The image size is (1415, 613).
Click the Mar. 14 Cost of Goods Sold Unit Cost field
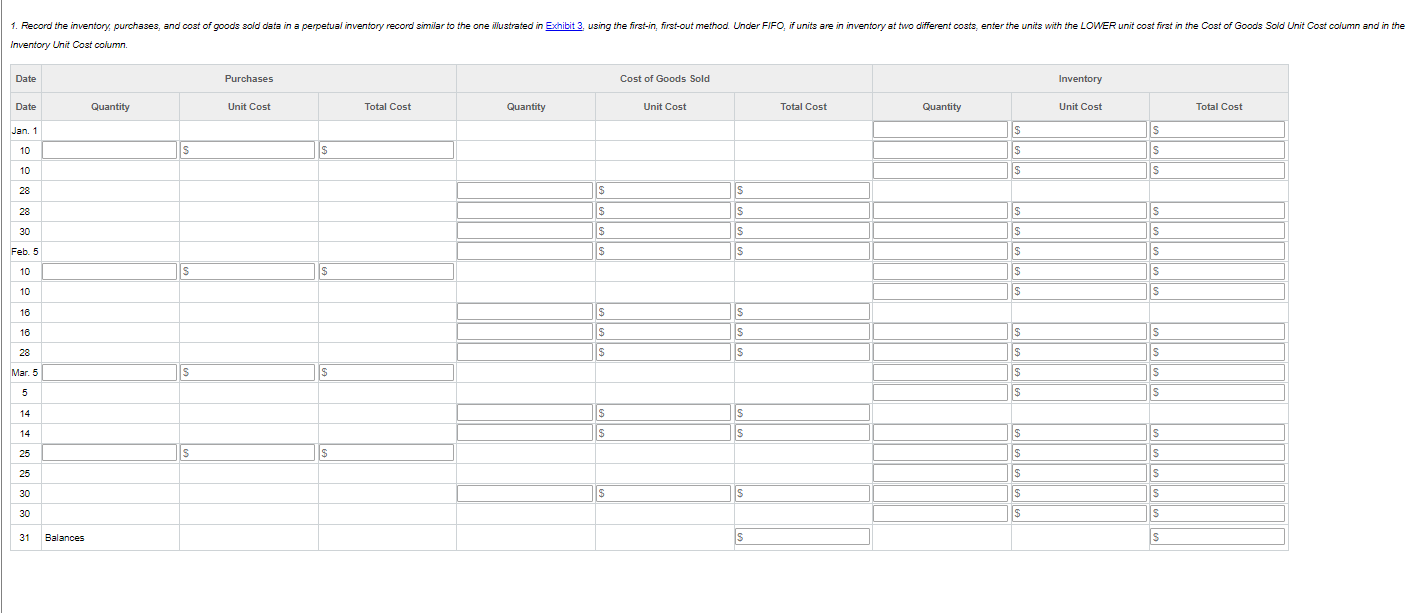click(x=663, y=411)
